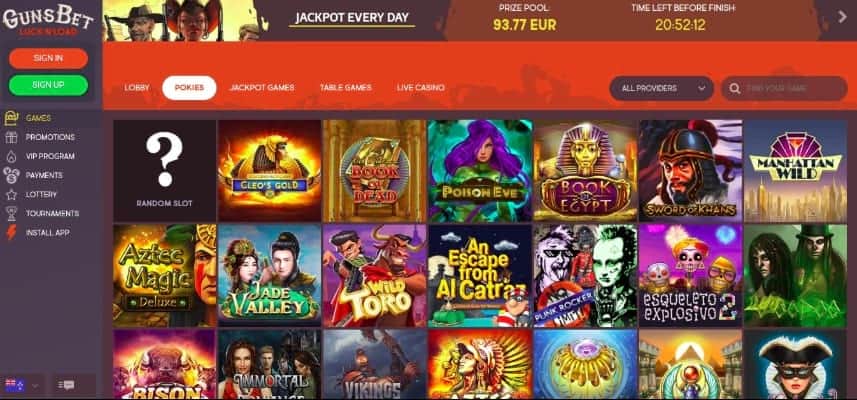The image size is (857, 400).
Task: Open Promotions gift icon
Action: coord(11,137)
